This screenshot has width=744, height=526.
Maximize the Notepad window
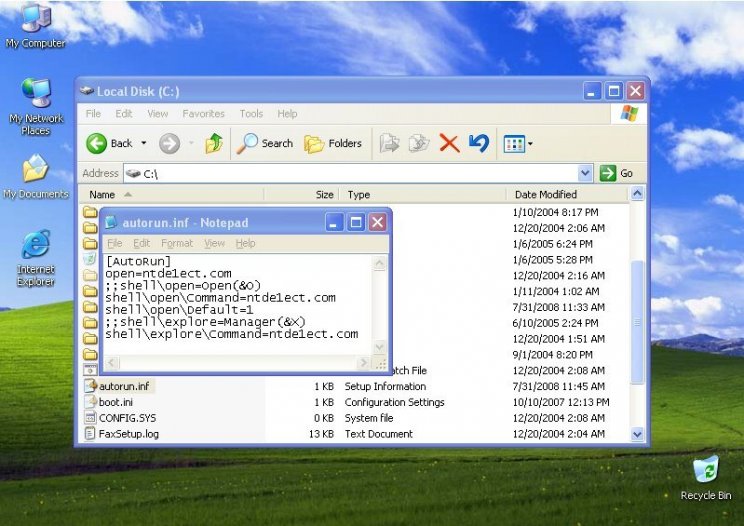(356, 222)
